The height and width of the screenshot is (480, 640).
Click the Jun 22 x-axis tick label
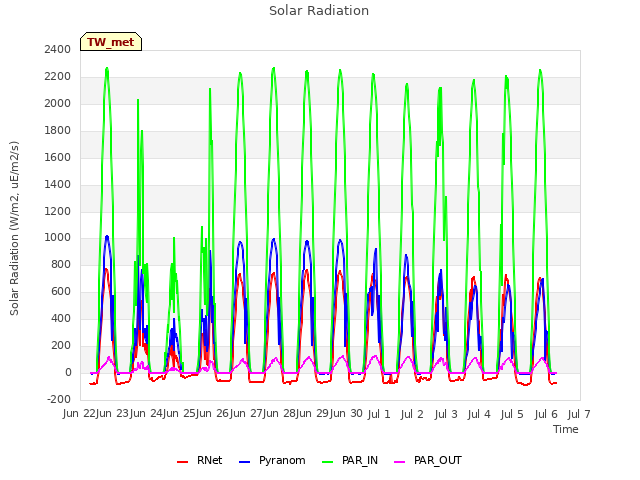[80, 413]
